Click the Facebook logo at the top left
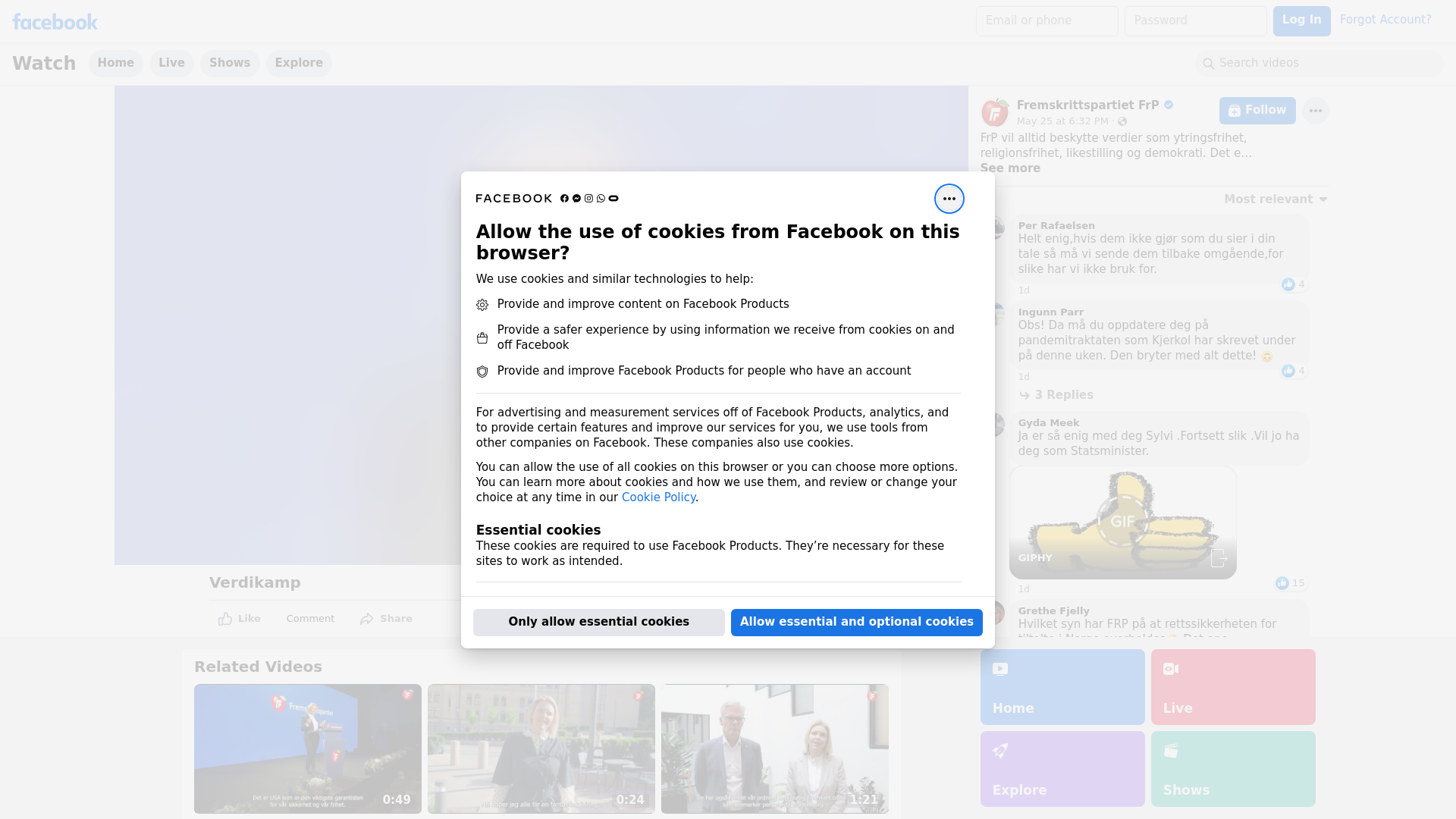This screenshot has height=819, width=1456. [x=55, y=22]
